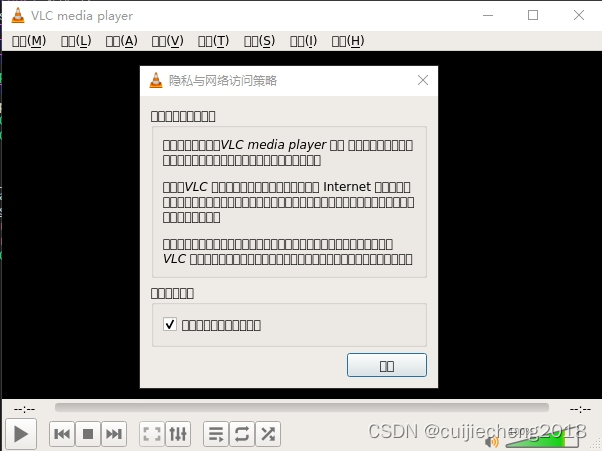This screenshot has width=602, height=451.
Task: Click the elapsed time label at left
Action: [24, 410]
